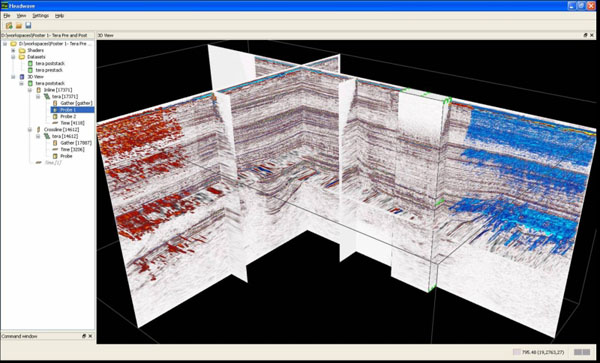Click the Inline [17371] slice icon
600x363 pixels.
click(x=38, y=90)
